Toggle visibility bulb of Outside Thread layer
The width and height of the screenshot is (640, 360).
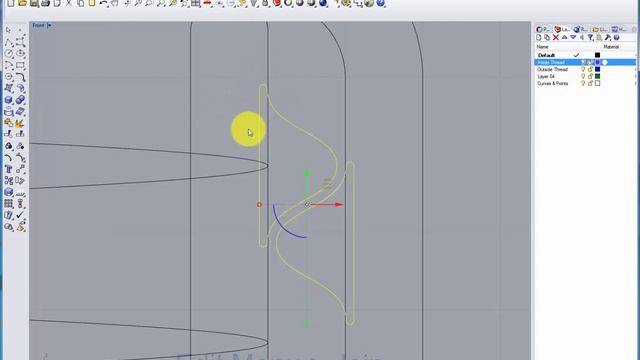coord(583,69)
